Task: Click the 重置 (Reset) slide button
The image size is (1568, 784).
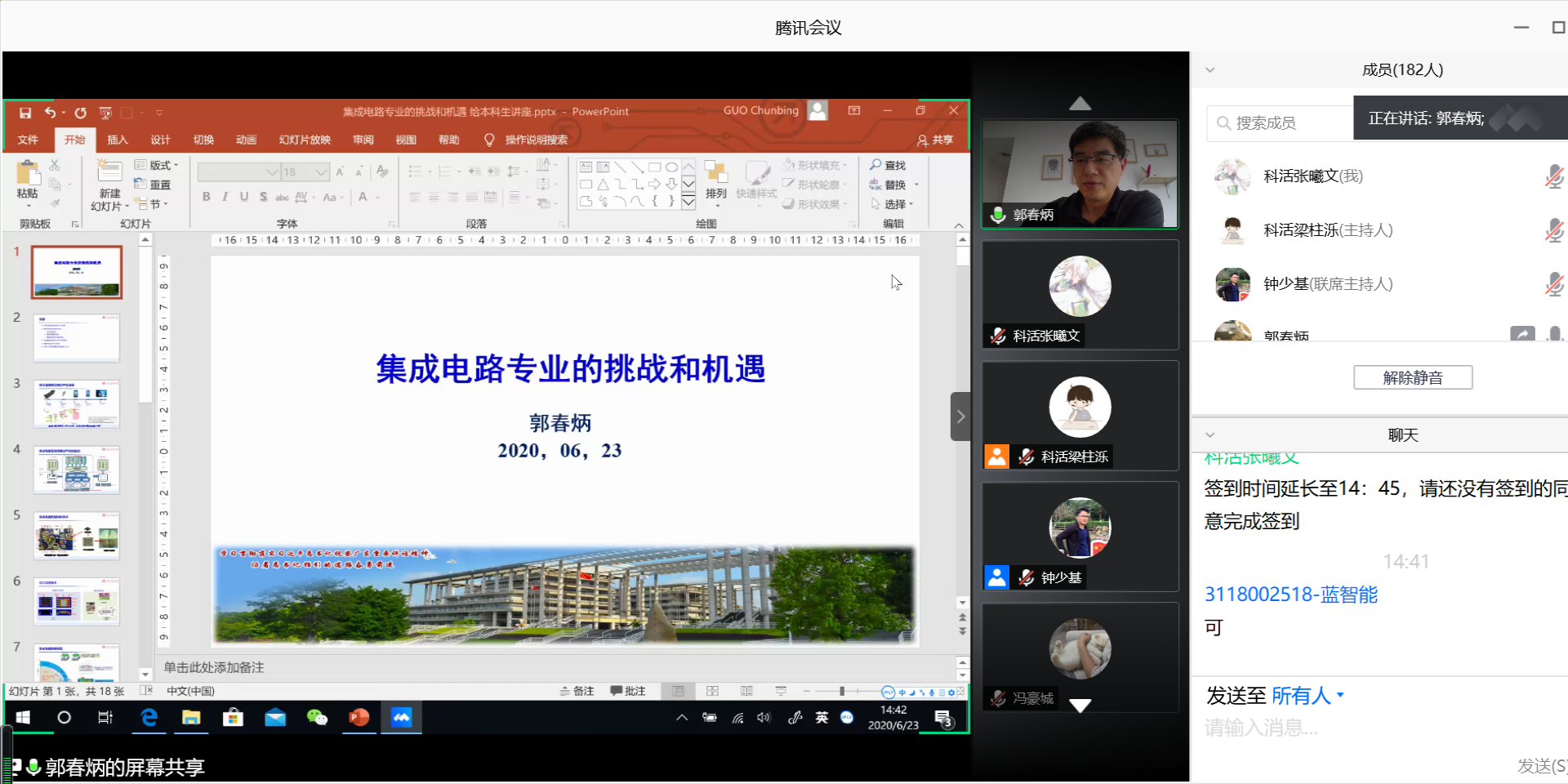Action: click(152, 185)
